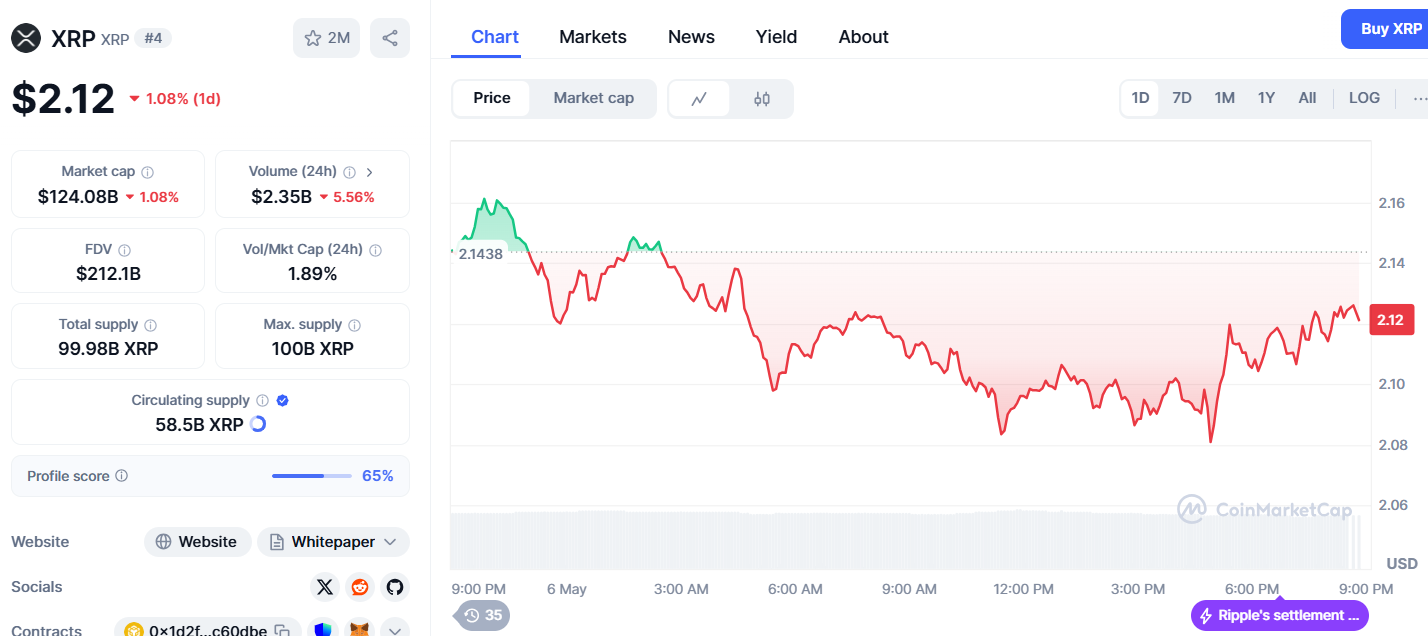Click the 0x1d2f...c60dbe contract address

click(208, 631)
